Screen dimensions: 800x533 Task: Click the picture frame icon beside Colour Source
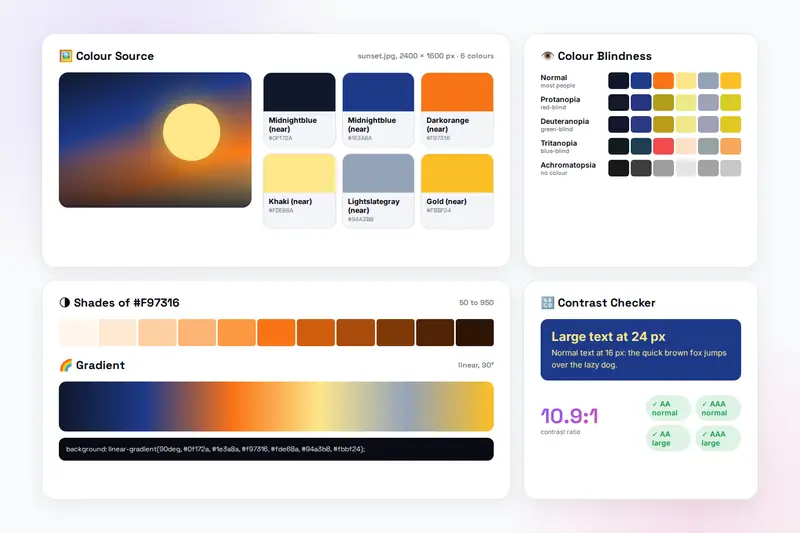(x=66, y=56)
